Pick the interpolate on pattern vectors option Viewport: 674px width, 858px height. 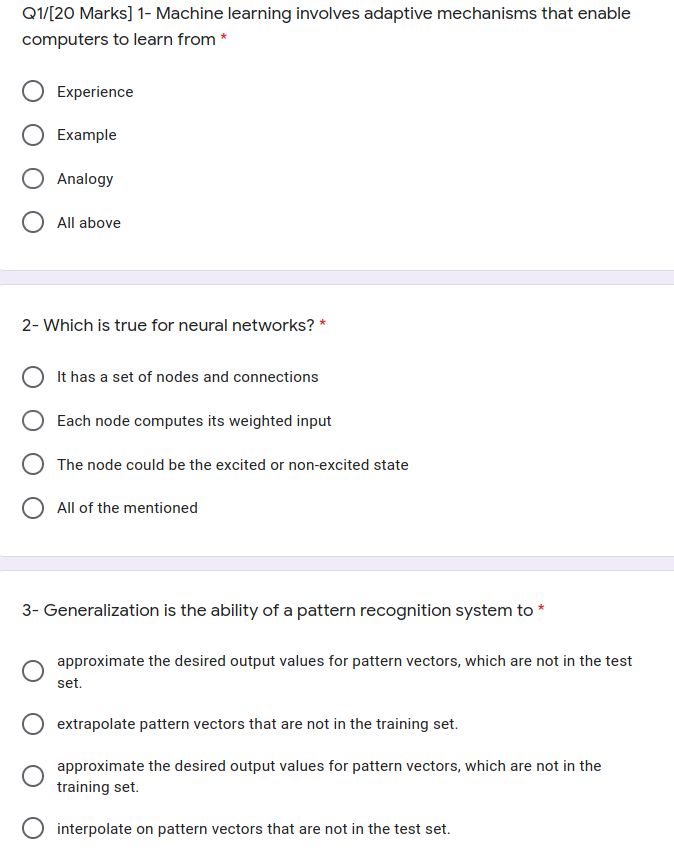point(33,828)
